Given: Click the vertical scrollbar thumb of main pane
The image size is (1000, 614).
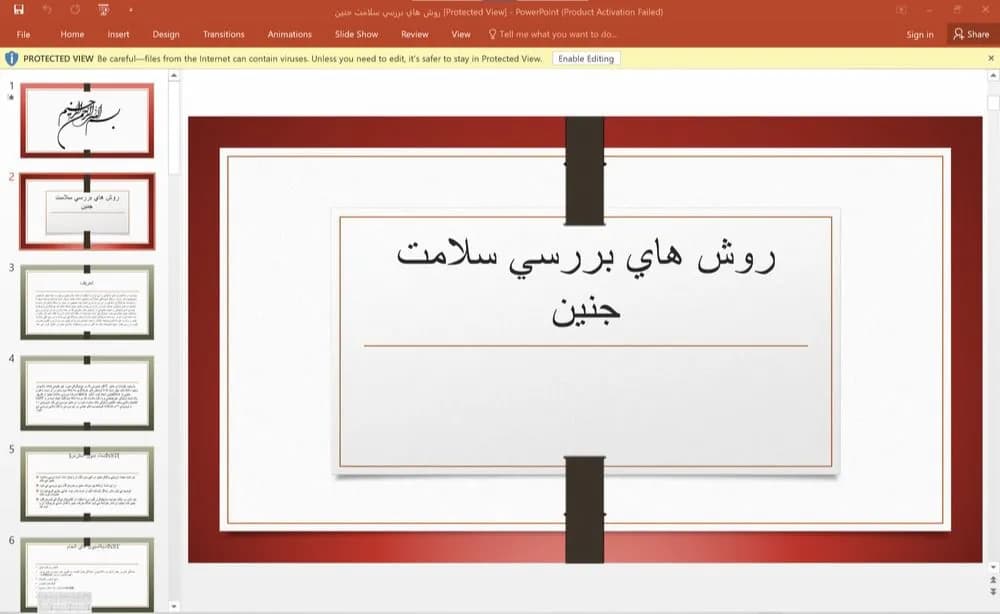Looking at the screenshot, I should 992,103.
